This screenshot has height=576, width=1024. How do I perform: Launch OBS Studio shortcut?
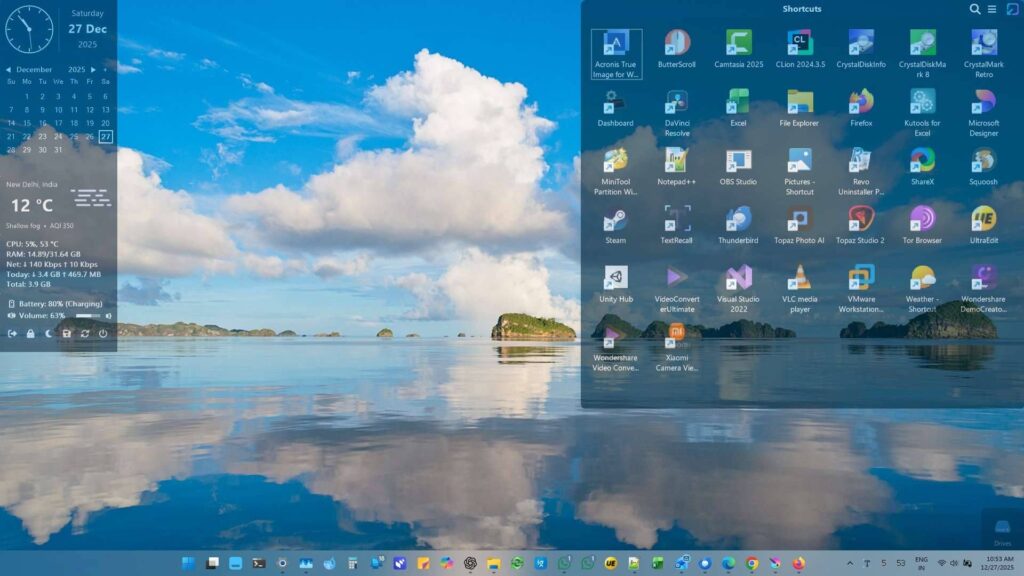(739, 162)
